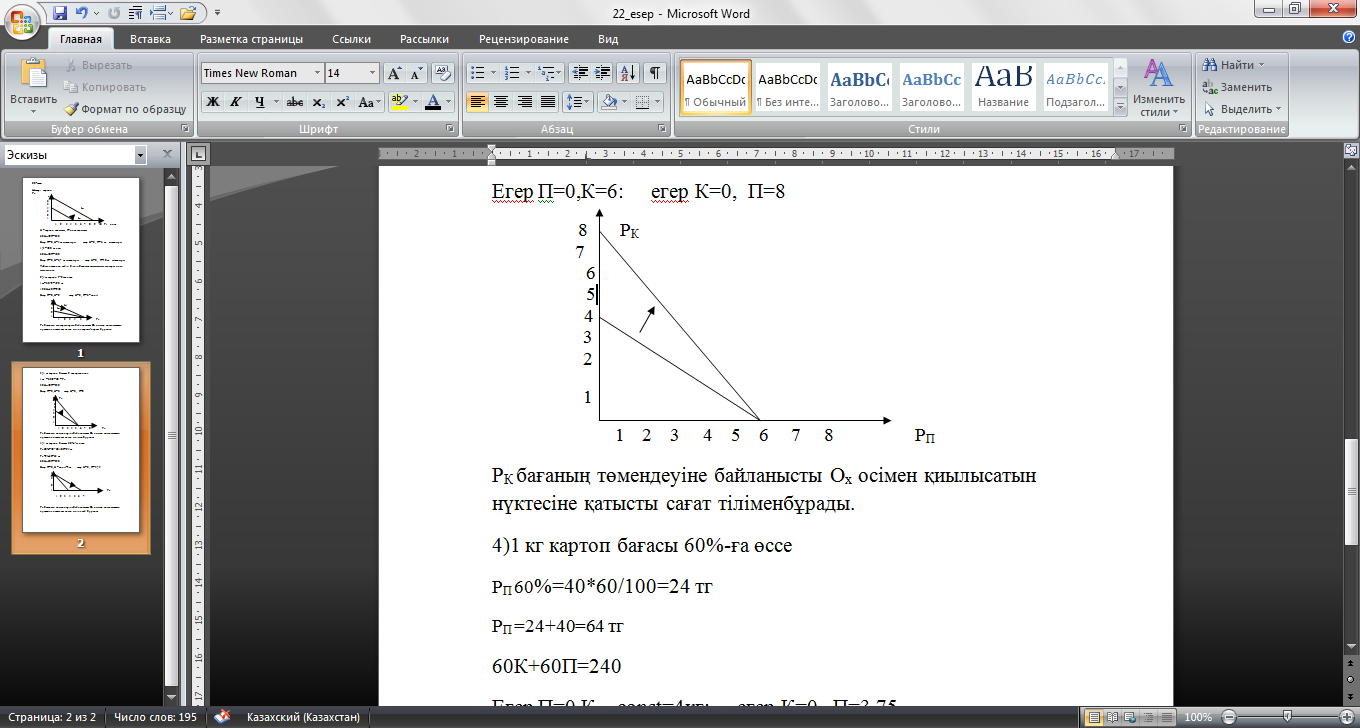Image resolution: width=1360 pixels, height=728 pixels.
Task: Click the Office button logo
Action: point(22,22)
